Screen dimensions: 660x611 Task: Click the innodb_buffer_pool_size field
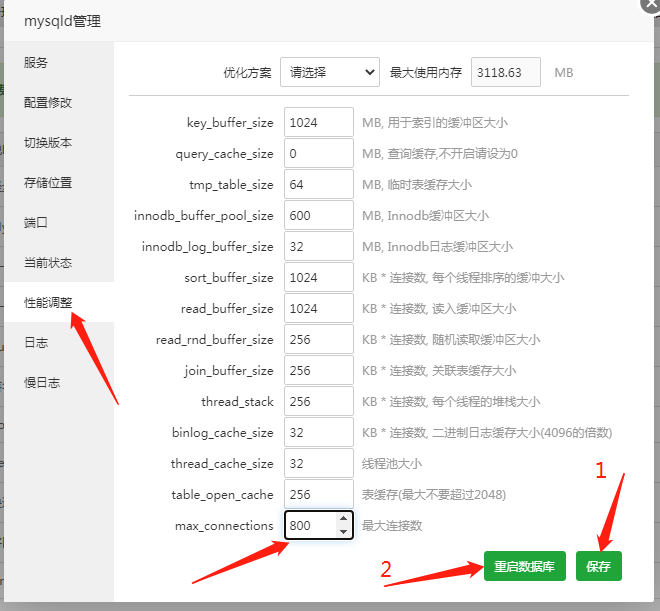[318, 216]
